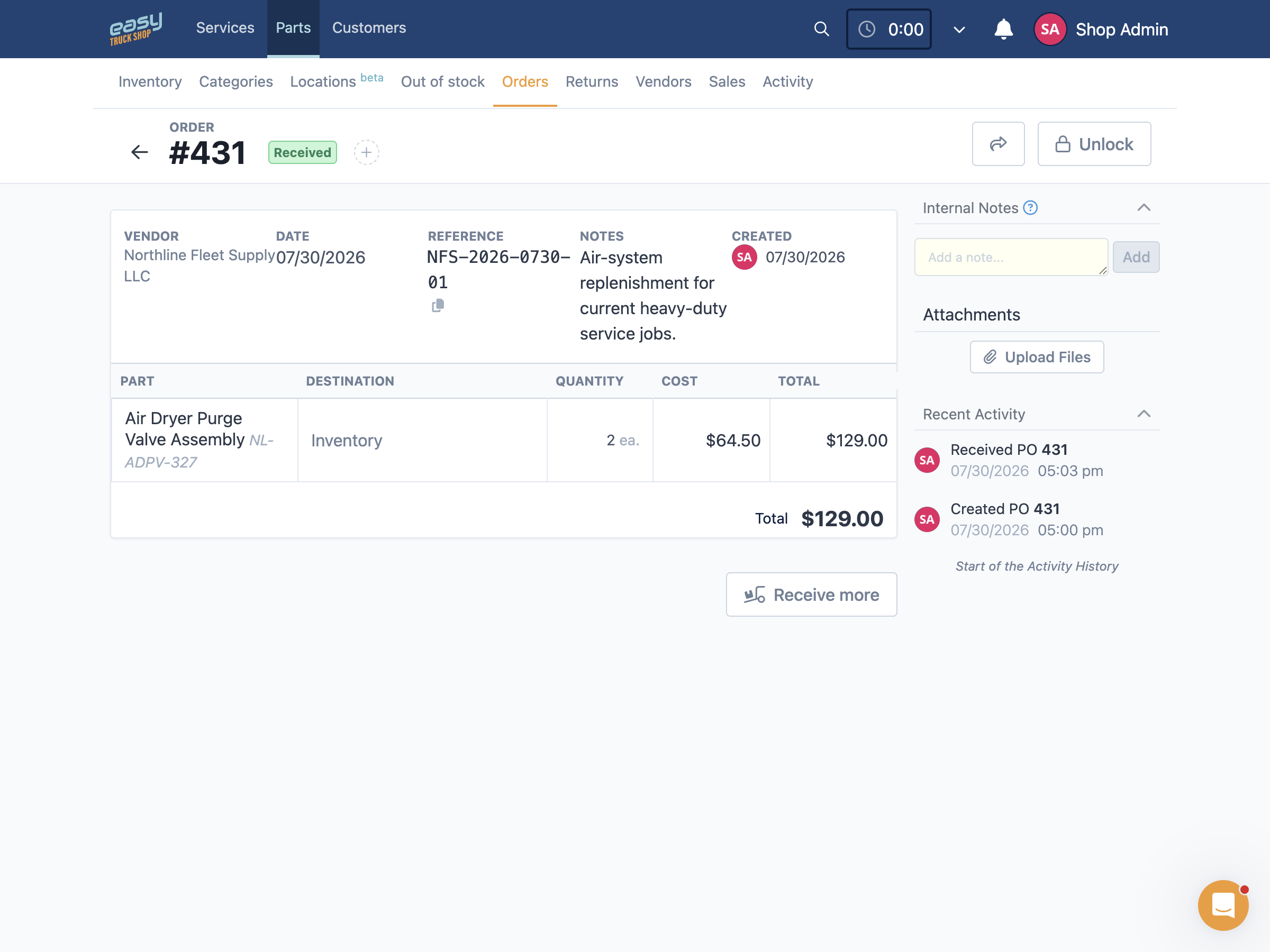
Task: Open the orange chat support widget
Action: click(x=1222, y=905)
